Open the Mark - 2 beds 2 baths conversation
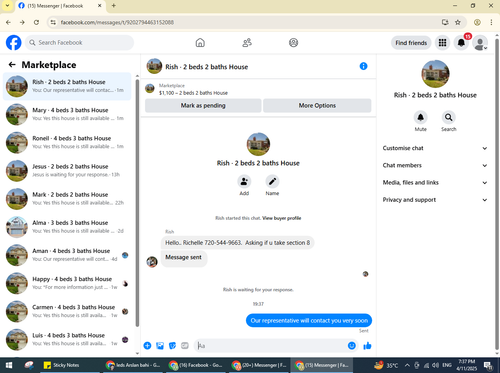 67,199
